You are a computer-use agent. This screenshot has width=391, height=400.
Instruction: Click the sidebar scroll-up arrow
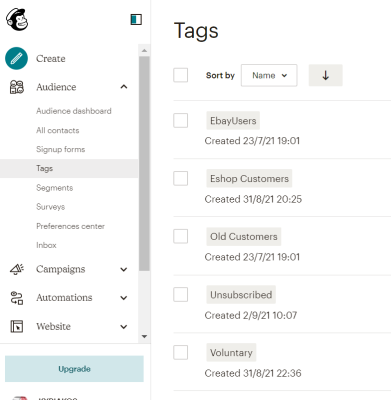point(144,51)
